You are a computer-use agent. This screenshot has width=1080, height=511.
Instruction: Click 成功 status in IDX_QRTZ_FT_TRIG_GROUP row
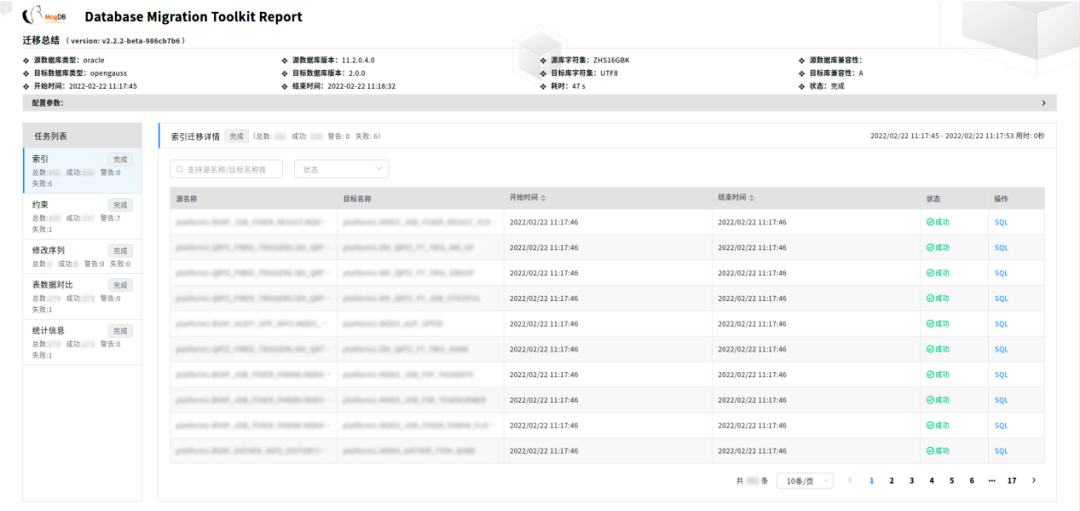tap(938, 273)
